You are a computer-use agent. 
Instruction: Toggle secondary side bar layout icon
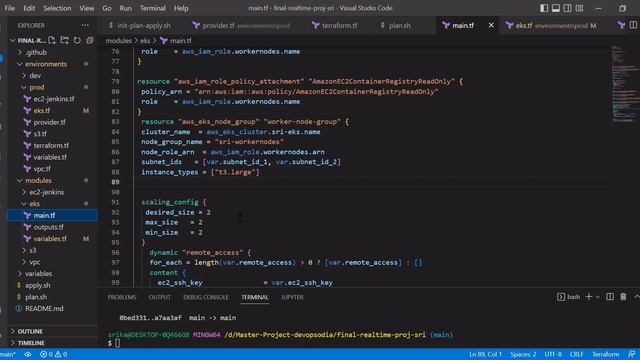[568, 8]
